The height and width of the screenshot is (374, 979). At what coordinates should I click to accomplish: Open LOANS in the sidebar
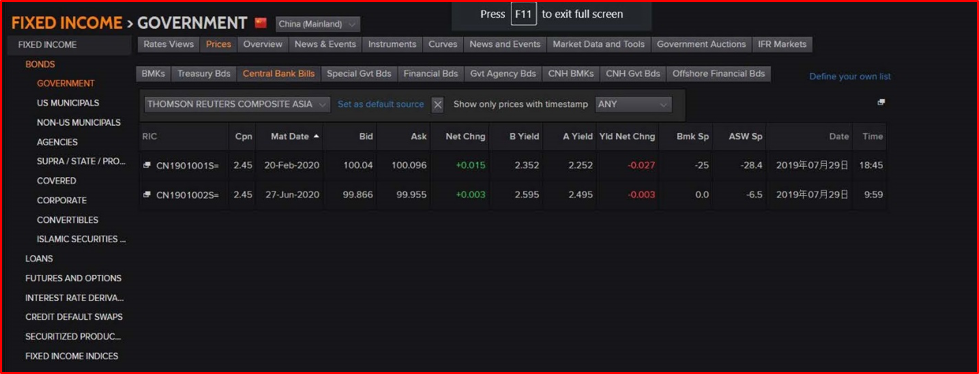point(39,258)
